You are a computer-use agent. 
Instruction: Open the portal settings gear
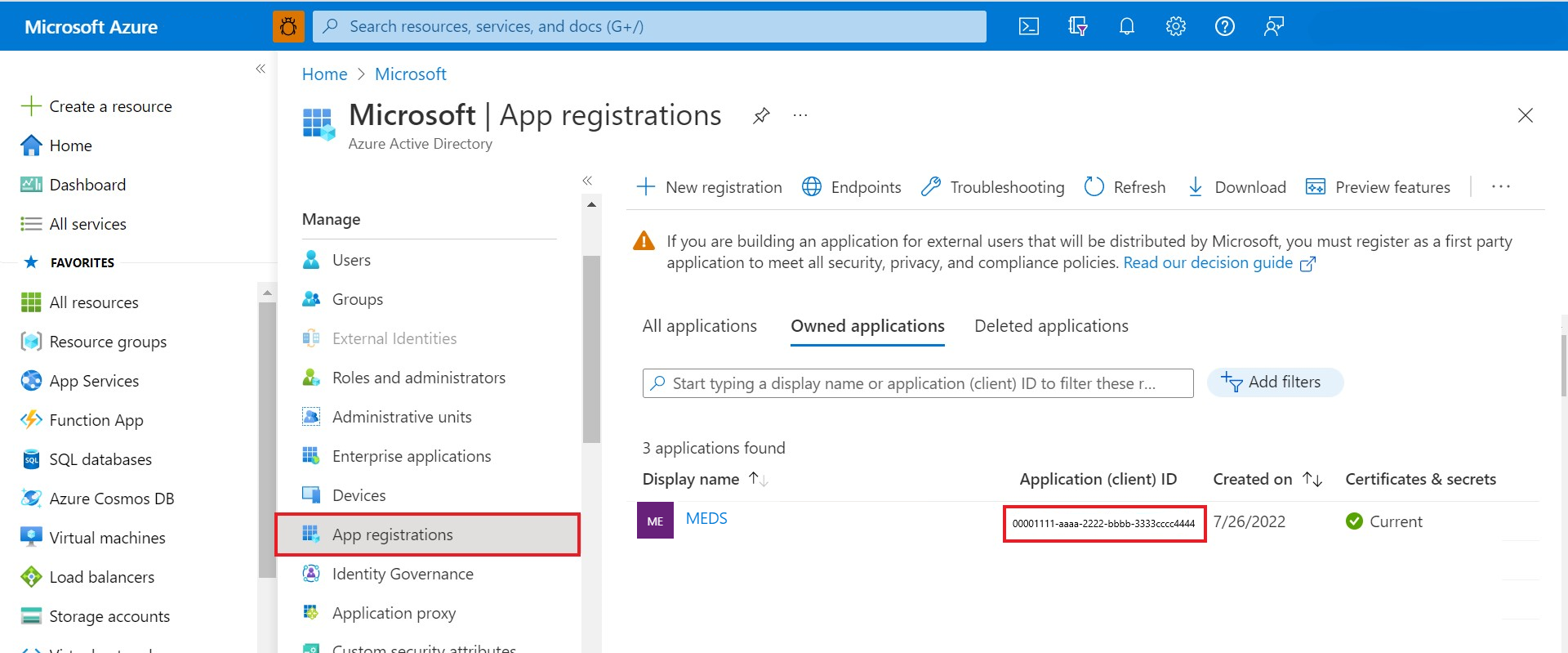(x=1175, y=26)
